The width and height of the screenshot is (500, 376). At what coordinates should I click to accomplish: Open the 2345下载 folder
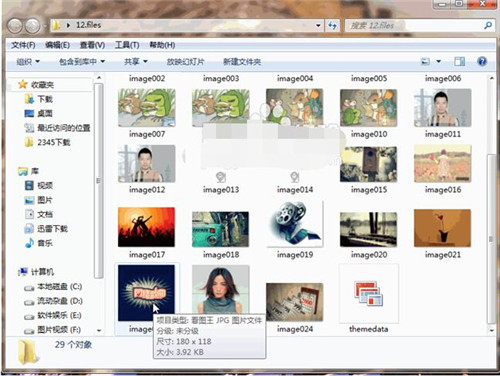point(48,142)
